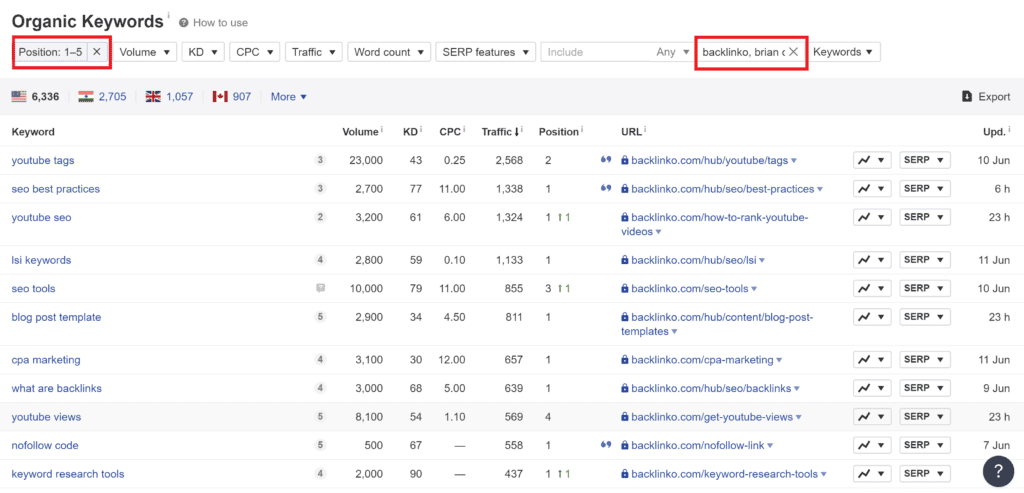Open the Word count filter dropdown
Image resolution: width=1024 pixels, height=493 pixels.
(x=389, y=52)
